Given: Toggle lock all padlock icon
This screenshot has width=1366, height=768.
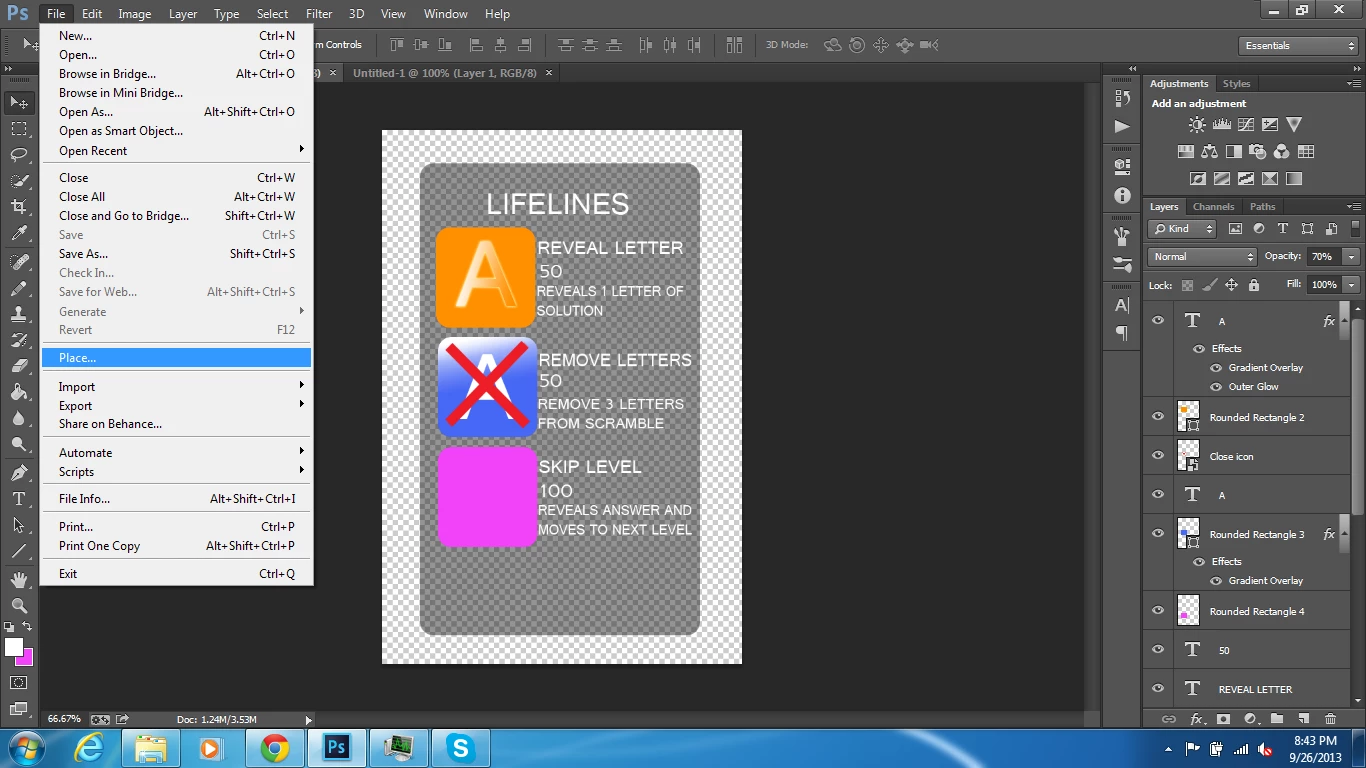Looking at the screenshot, I should click(1254, 285).
